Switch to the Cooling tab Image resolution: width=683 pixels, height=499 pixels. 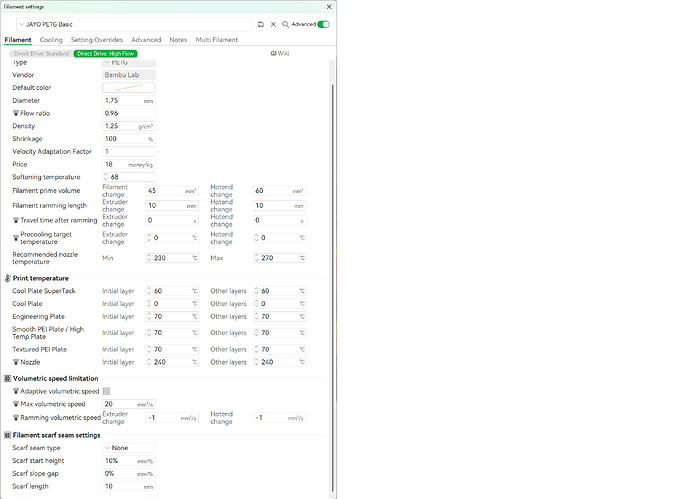51,40
